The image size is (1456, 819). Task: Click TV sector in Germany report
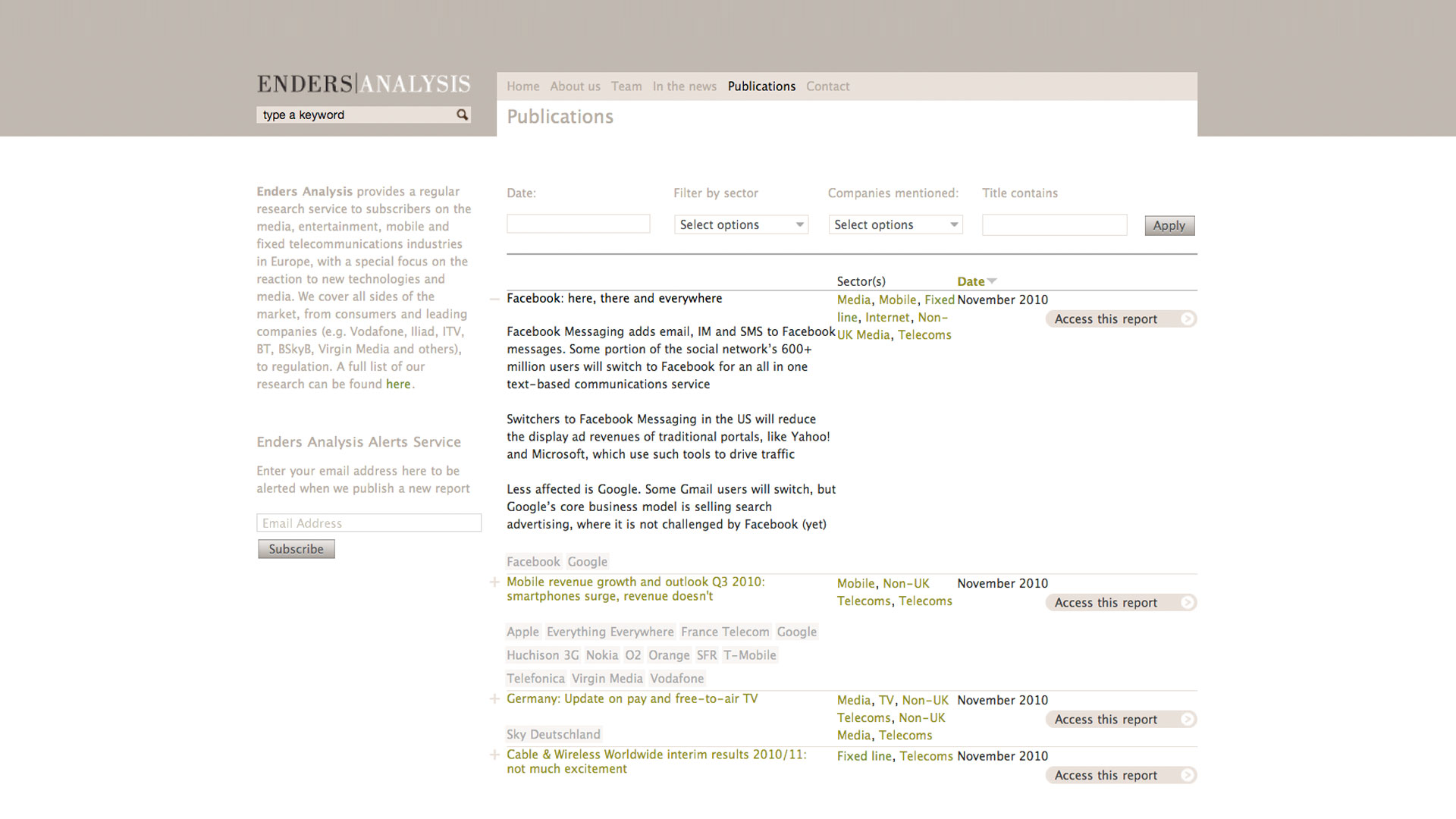click(886, 701)
